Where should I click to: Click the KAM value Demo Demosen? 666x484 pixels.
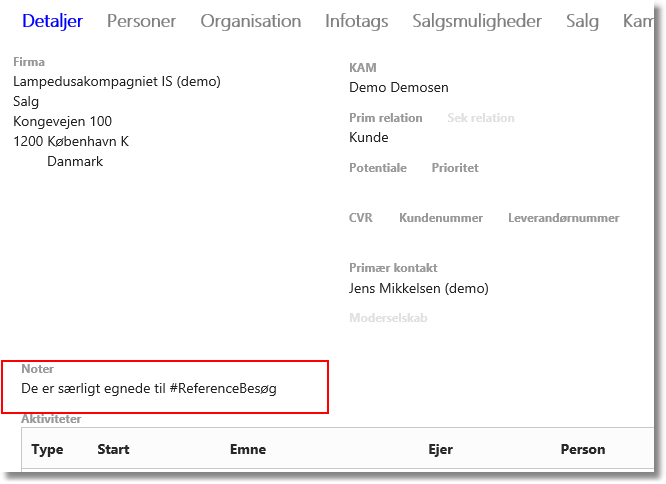[x=398, y=87]
